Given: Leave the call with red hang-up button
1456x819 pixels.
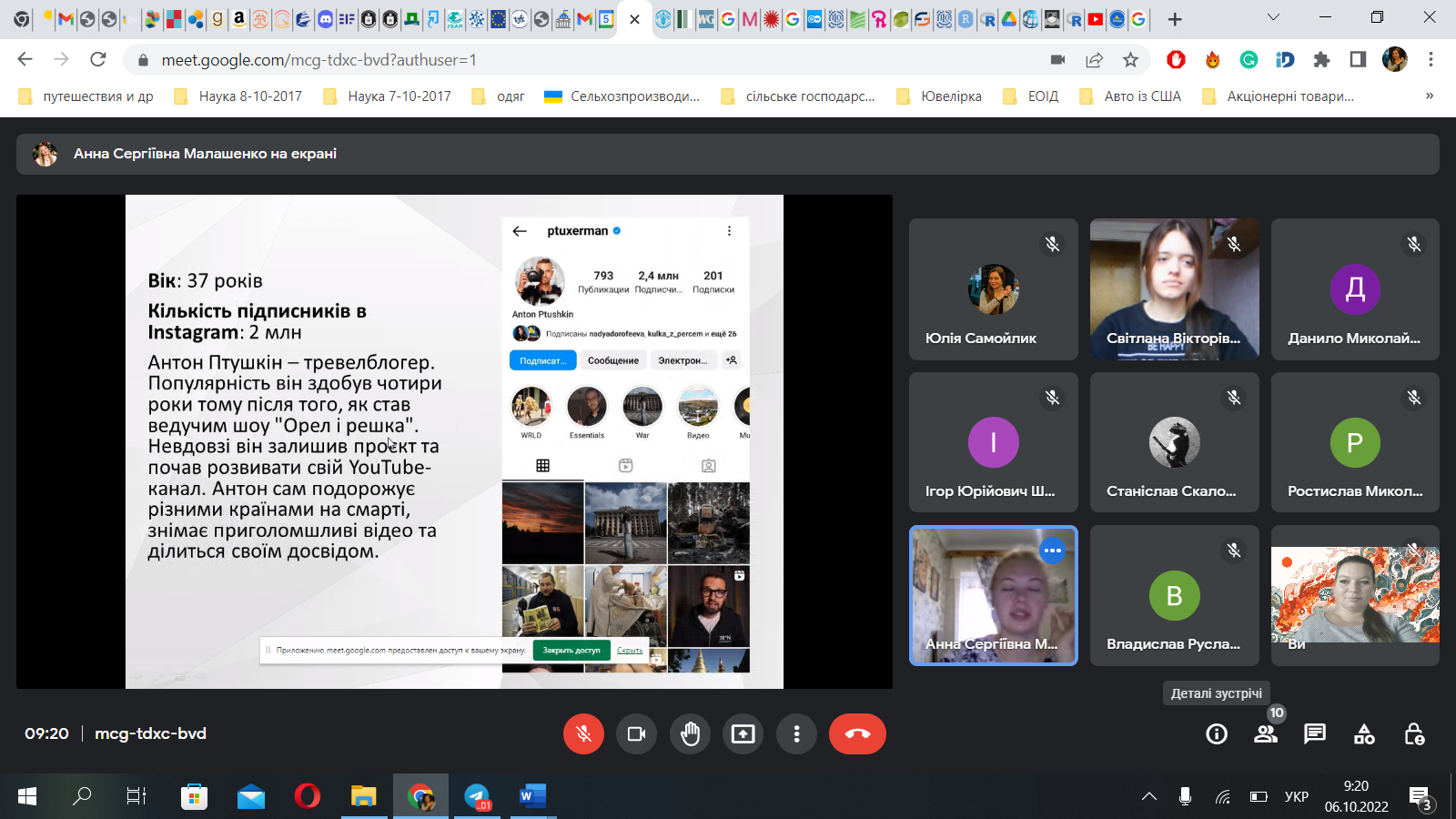Looking at the screenshot, I should pos(857,733).
